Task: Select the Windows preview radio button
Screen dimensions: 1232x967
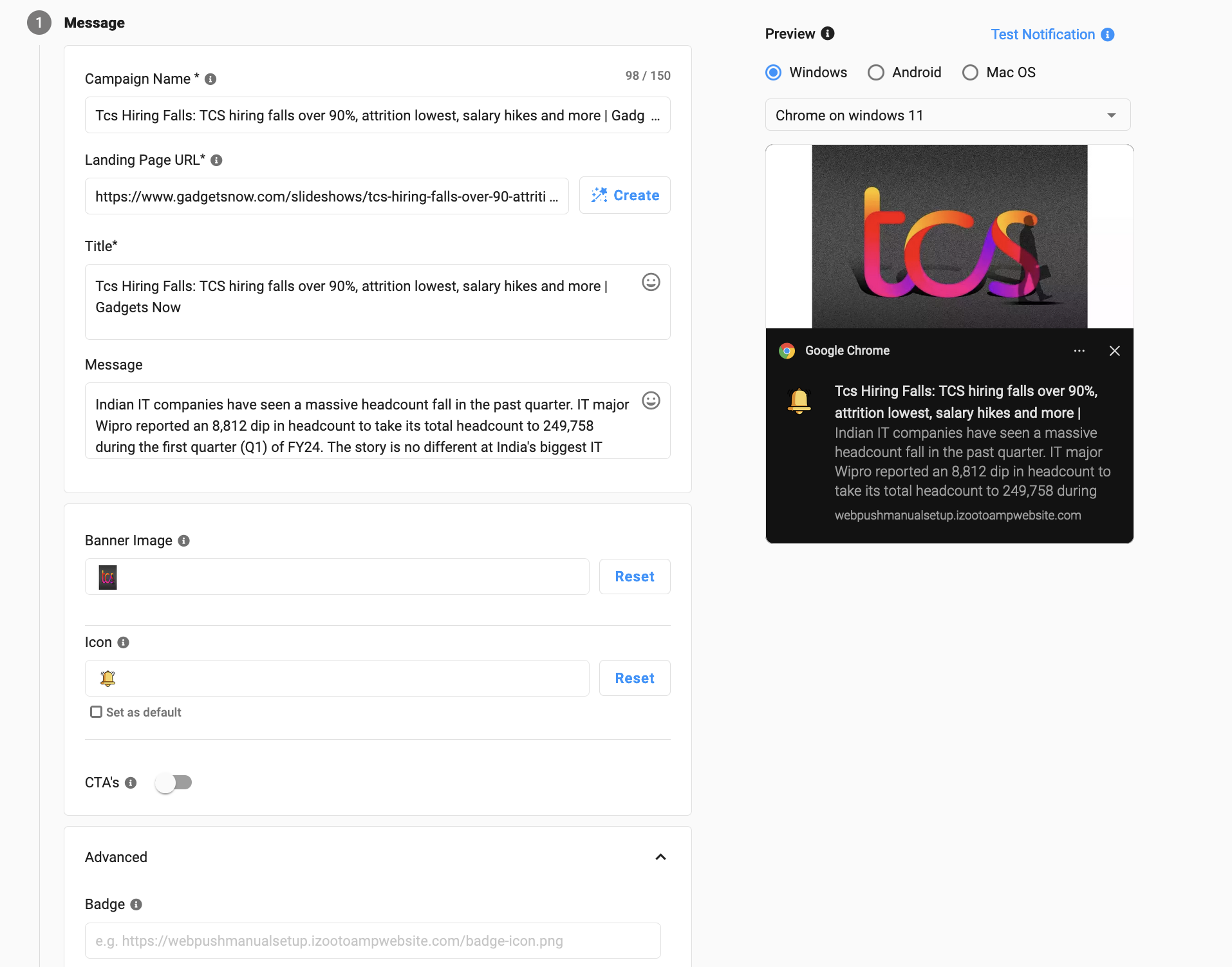Action: coord(774,73)
